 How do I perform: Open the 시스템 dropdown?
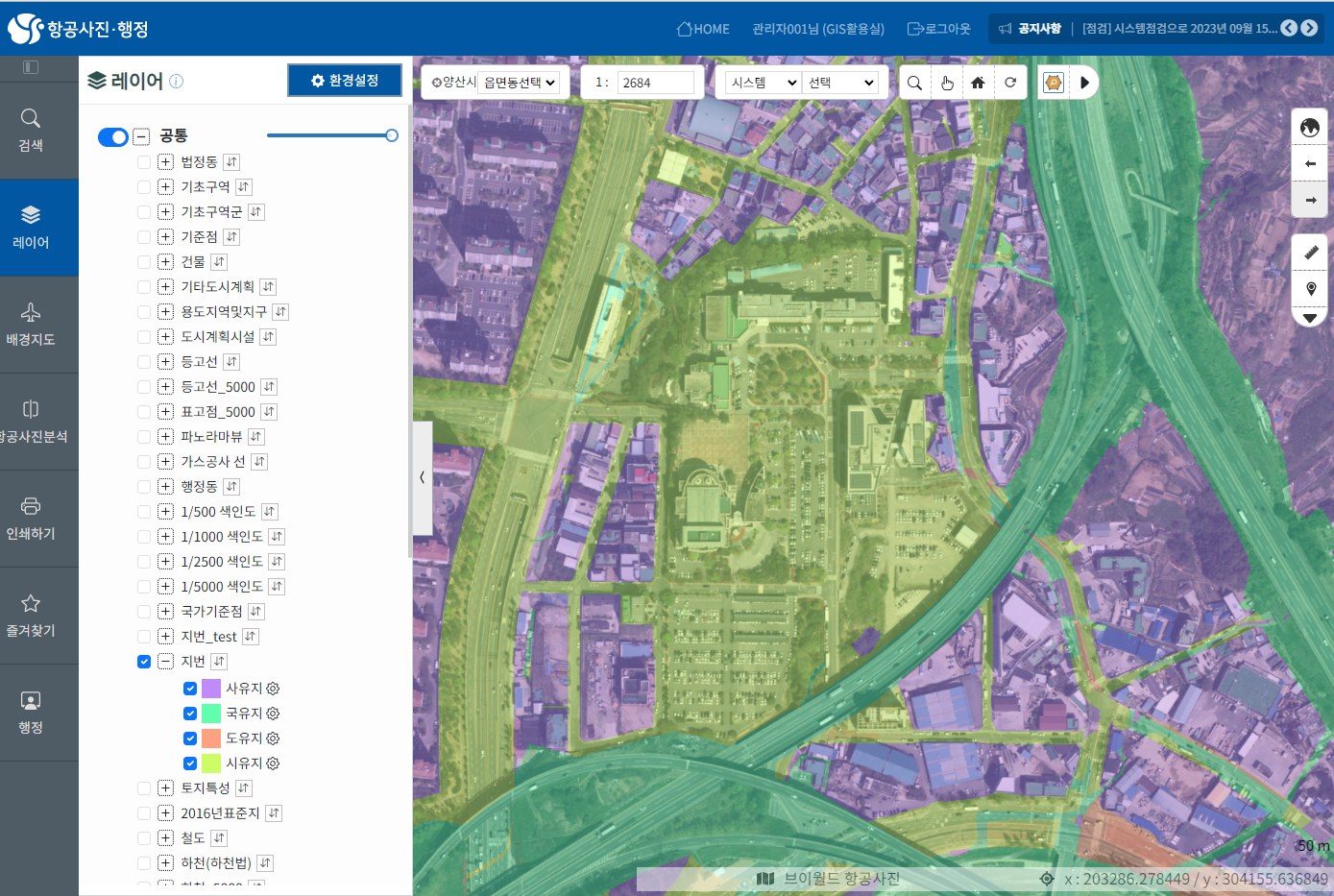coord(764,83)
